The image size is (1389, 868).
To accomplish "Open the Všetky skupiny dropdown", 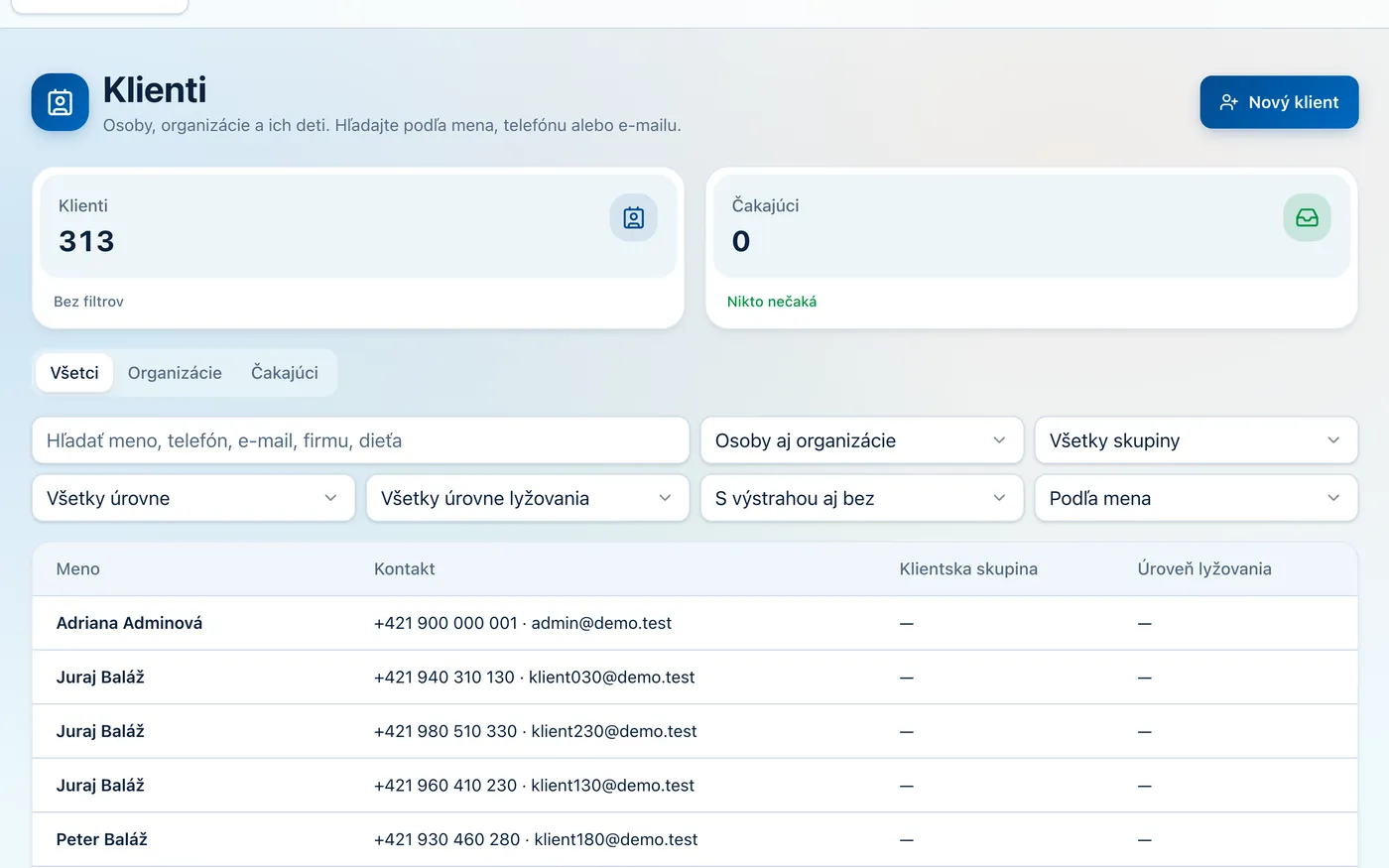I will (1197, 440).
